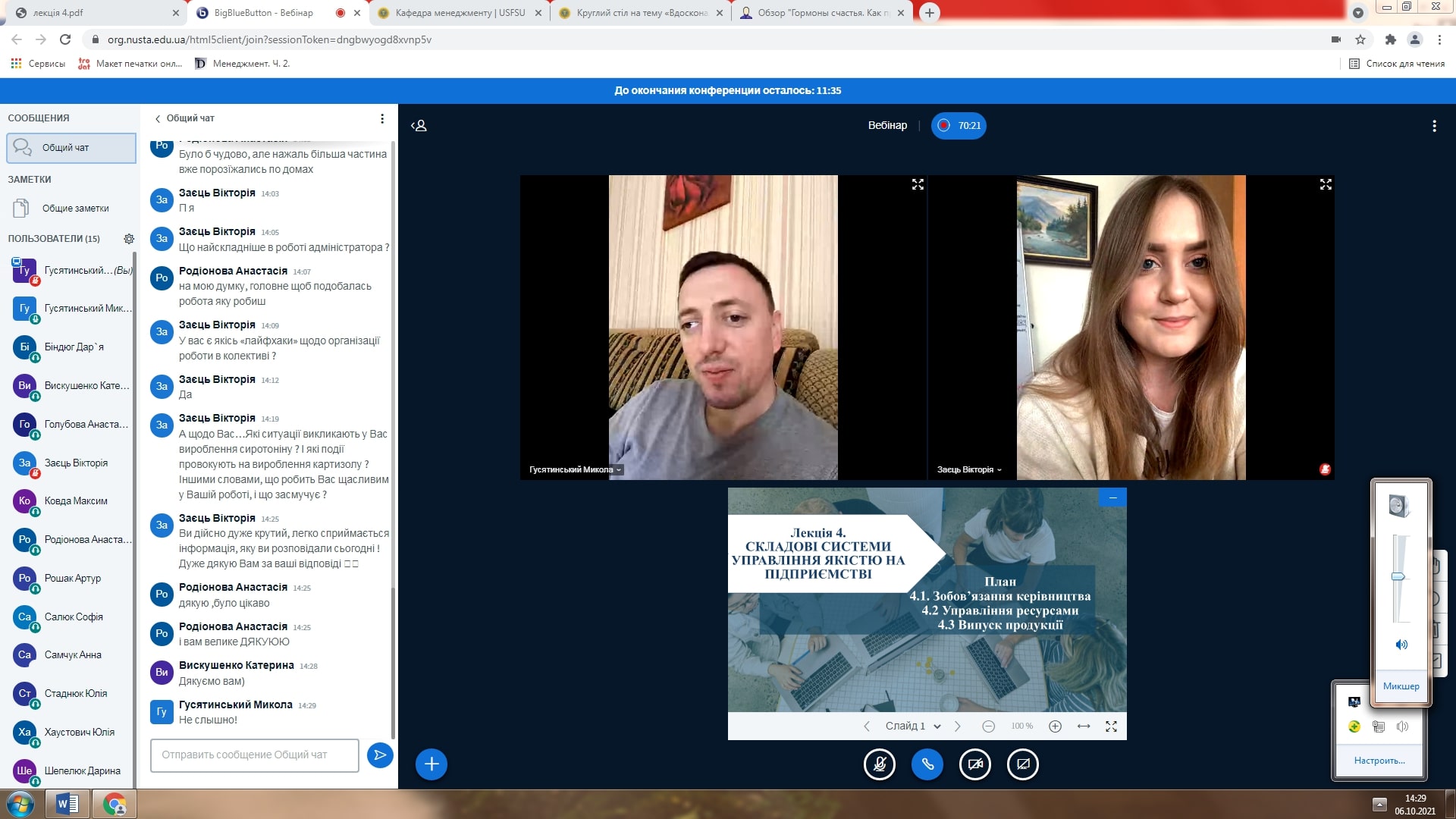Maximize Заець Вікторія's webcam to fullscreen

[1326, 184]
